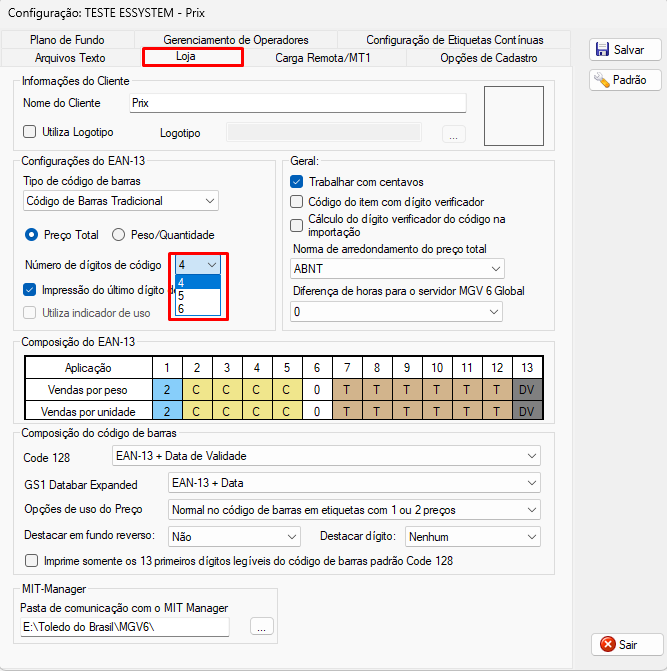667x671 pixels.
Task: Click the Nome do Cliente text field
Action: click(298, 103)
